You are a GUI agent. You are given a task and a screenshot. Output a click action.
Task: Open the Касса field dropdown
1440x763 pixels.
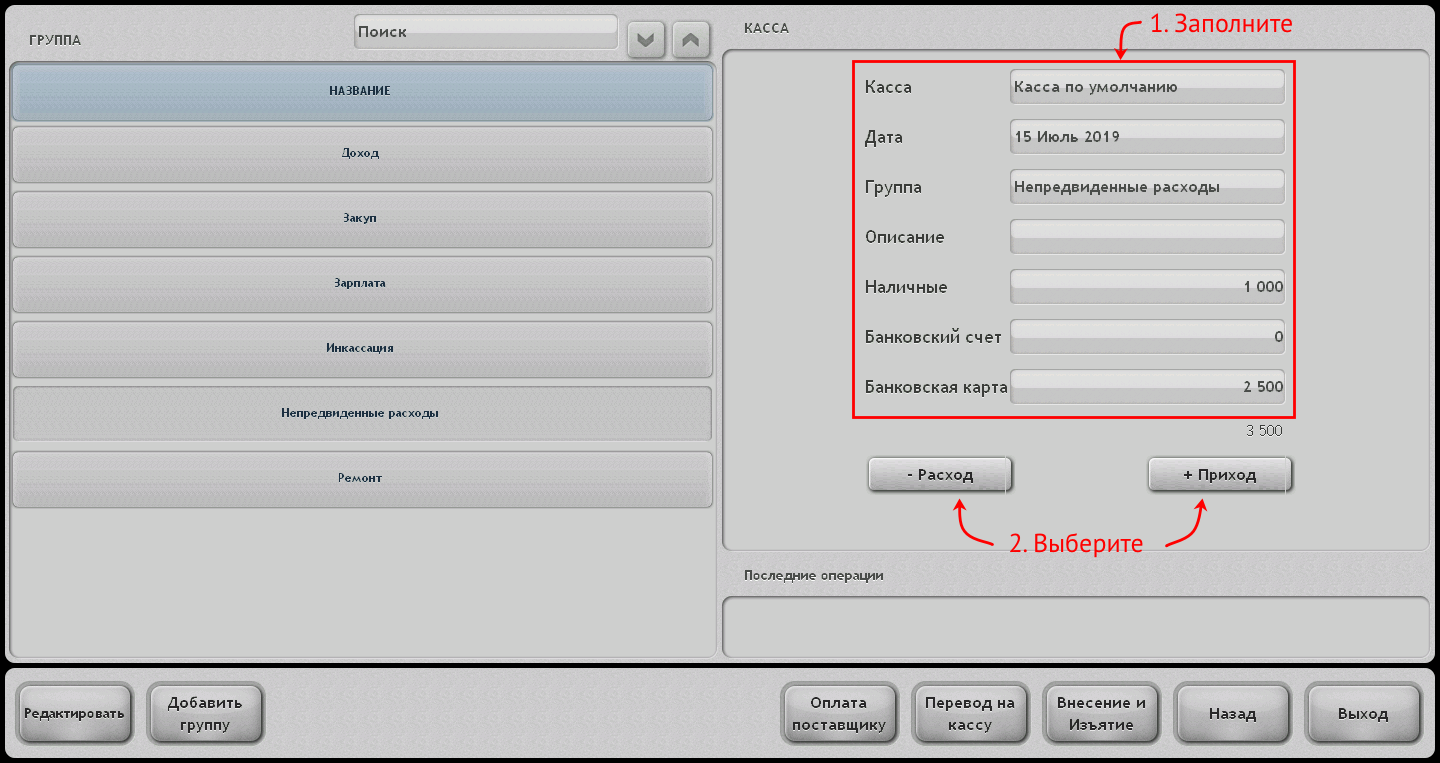click(x=1147, y=87)
